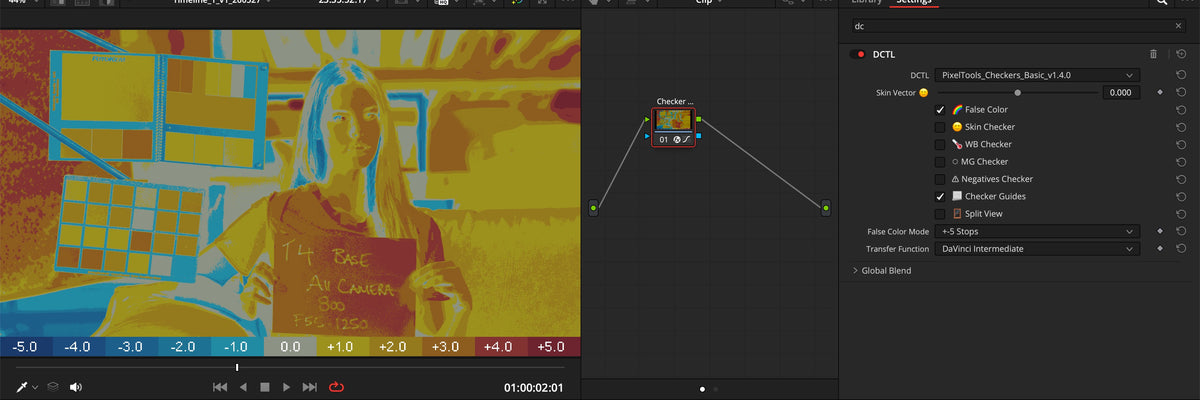The width and height of the screenshot is (1200, 400).
Task: Select the Checker node 01 thumbnail
Action: click(673, 121)
